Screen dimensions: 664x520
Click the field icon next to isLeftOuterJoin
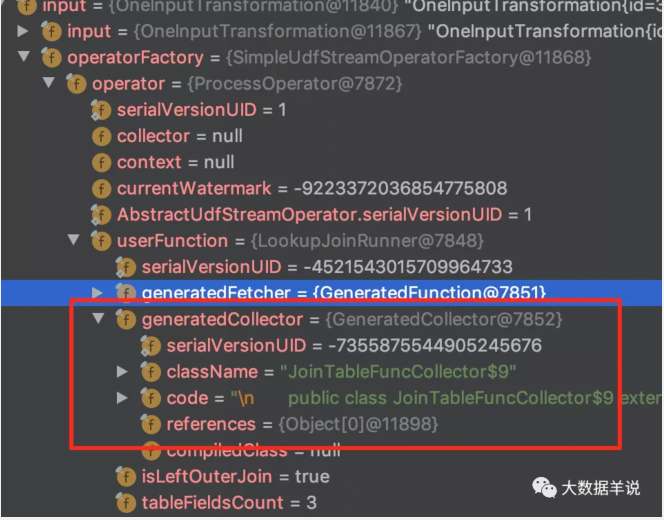click(x=126, y=477)
